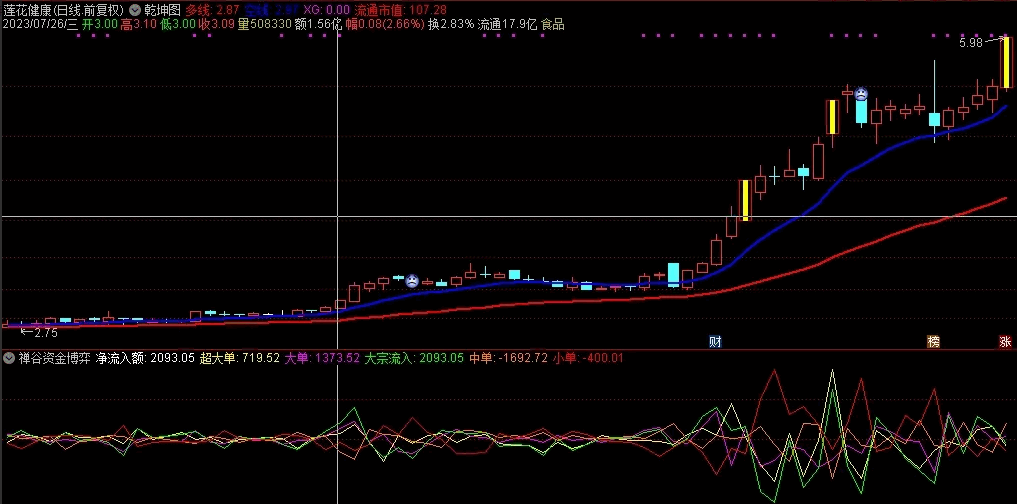Expand the 禅谷资金博弈 indicator dropdown arrow
This screenshot has height=504, width=1017.
(9, 358)
